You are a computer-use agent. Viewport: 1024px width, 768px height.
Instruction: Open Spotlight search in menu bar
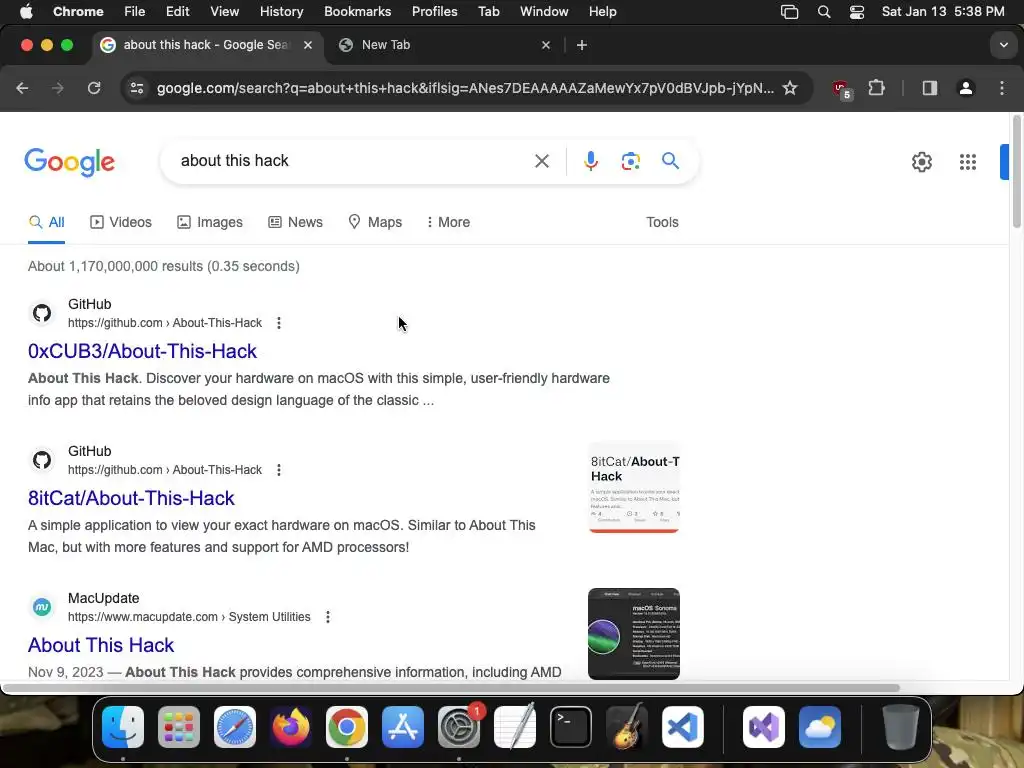824,12
